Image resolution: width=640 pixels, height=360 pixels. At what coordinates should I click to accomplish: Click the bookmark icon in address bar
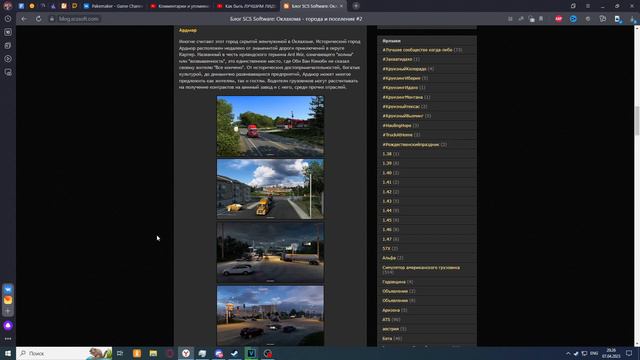(x=541, y=19)
